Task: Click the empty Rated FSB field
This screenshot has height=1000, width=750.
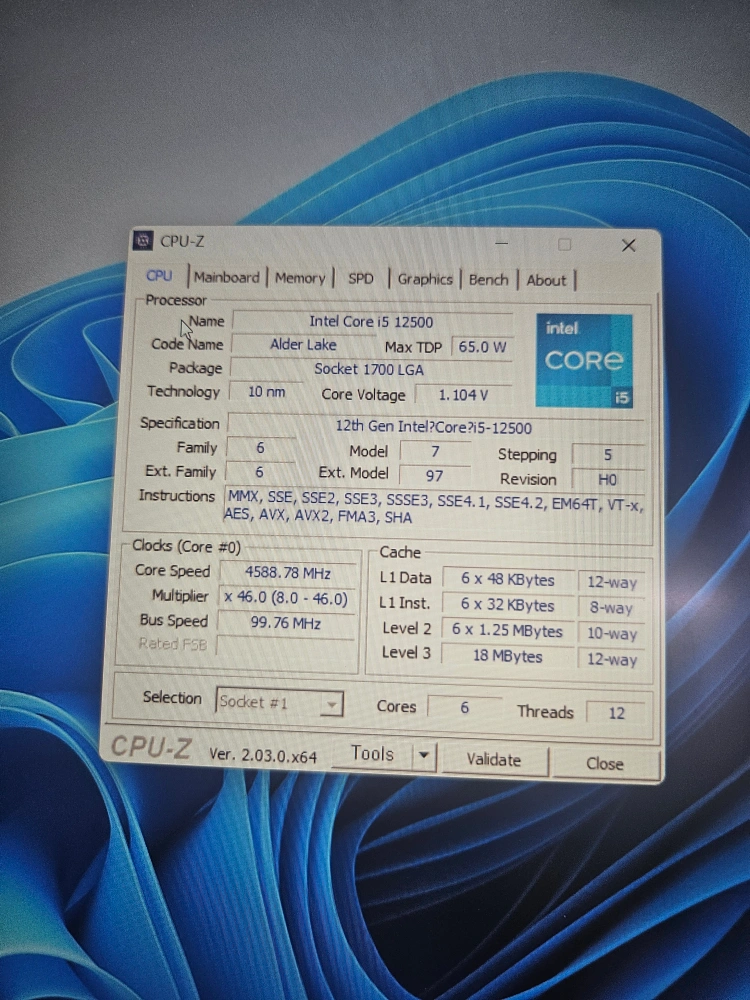Action: pyautogui.click(x=285, y=647)
